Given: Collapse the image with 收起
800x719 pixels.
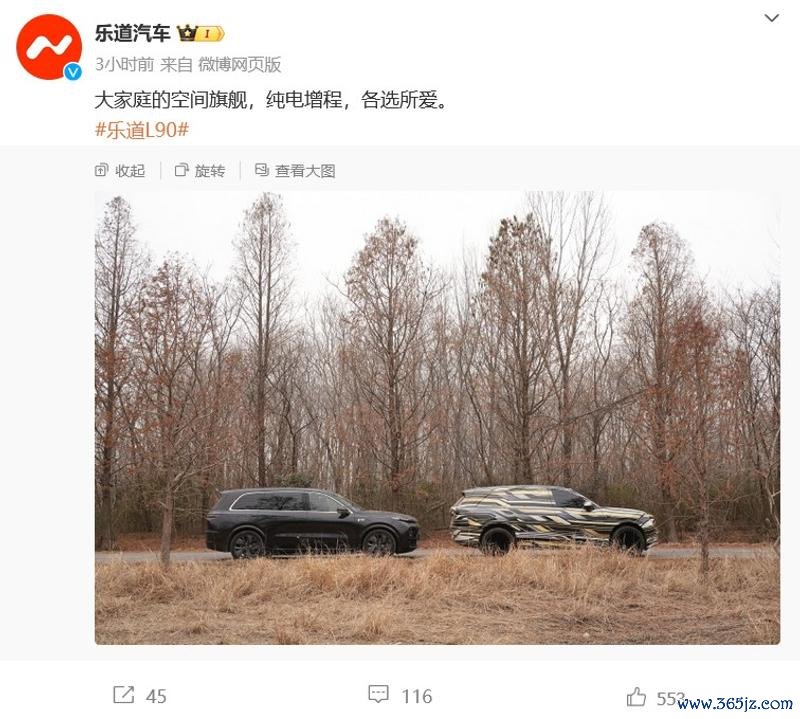Looking at the screenshot, I should click(130, 170).
